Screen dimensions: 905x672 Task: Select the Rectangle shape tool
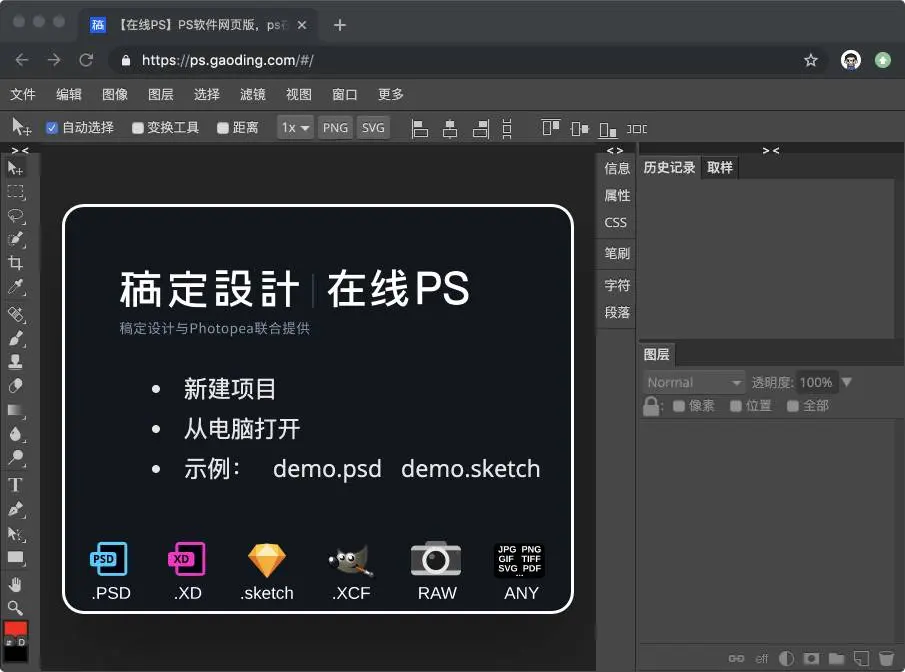point(16,558)
